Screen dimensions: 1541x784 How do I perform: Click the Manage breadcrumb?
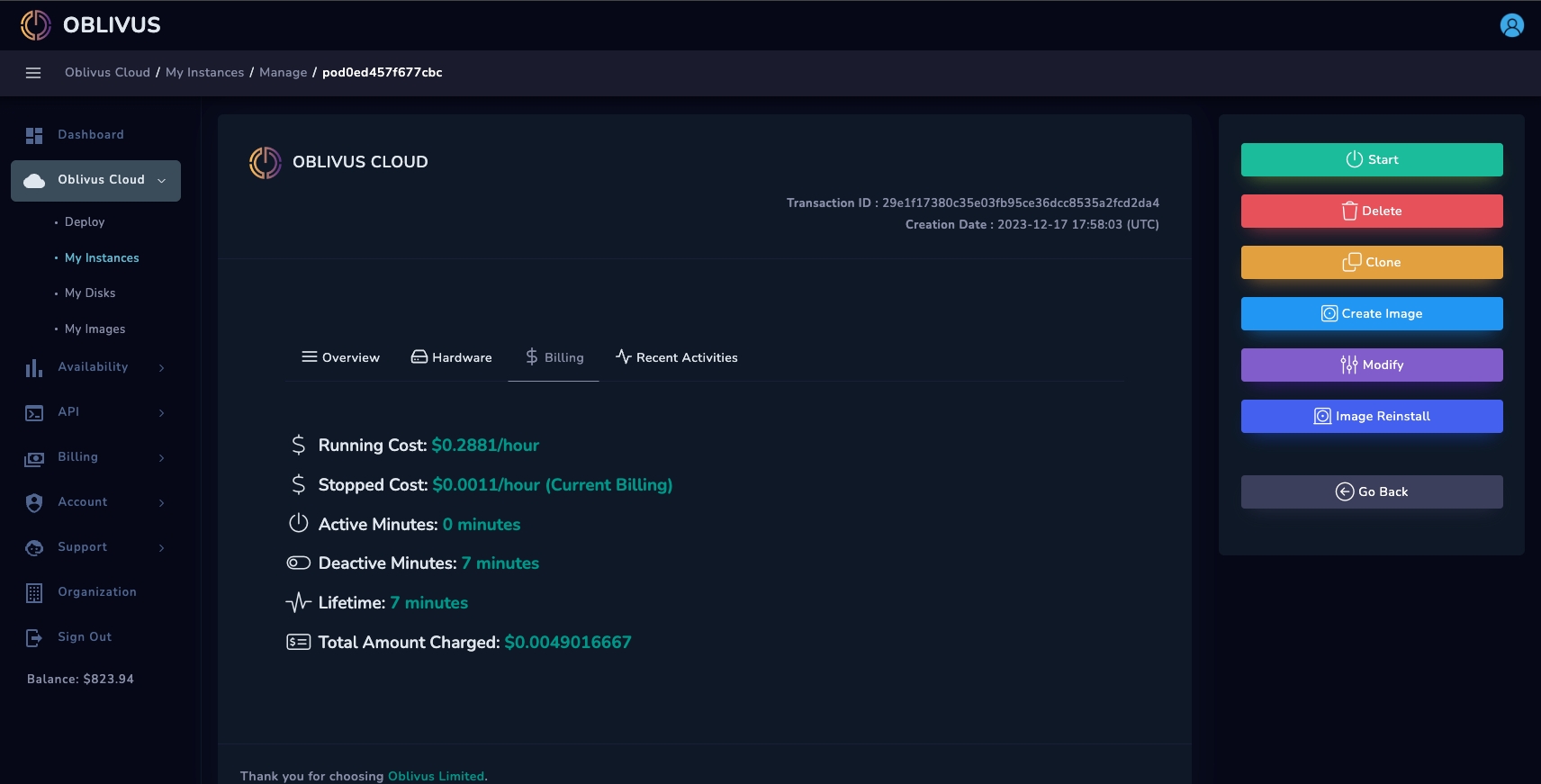tap(283, 73)
